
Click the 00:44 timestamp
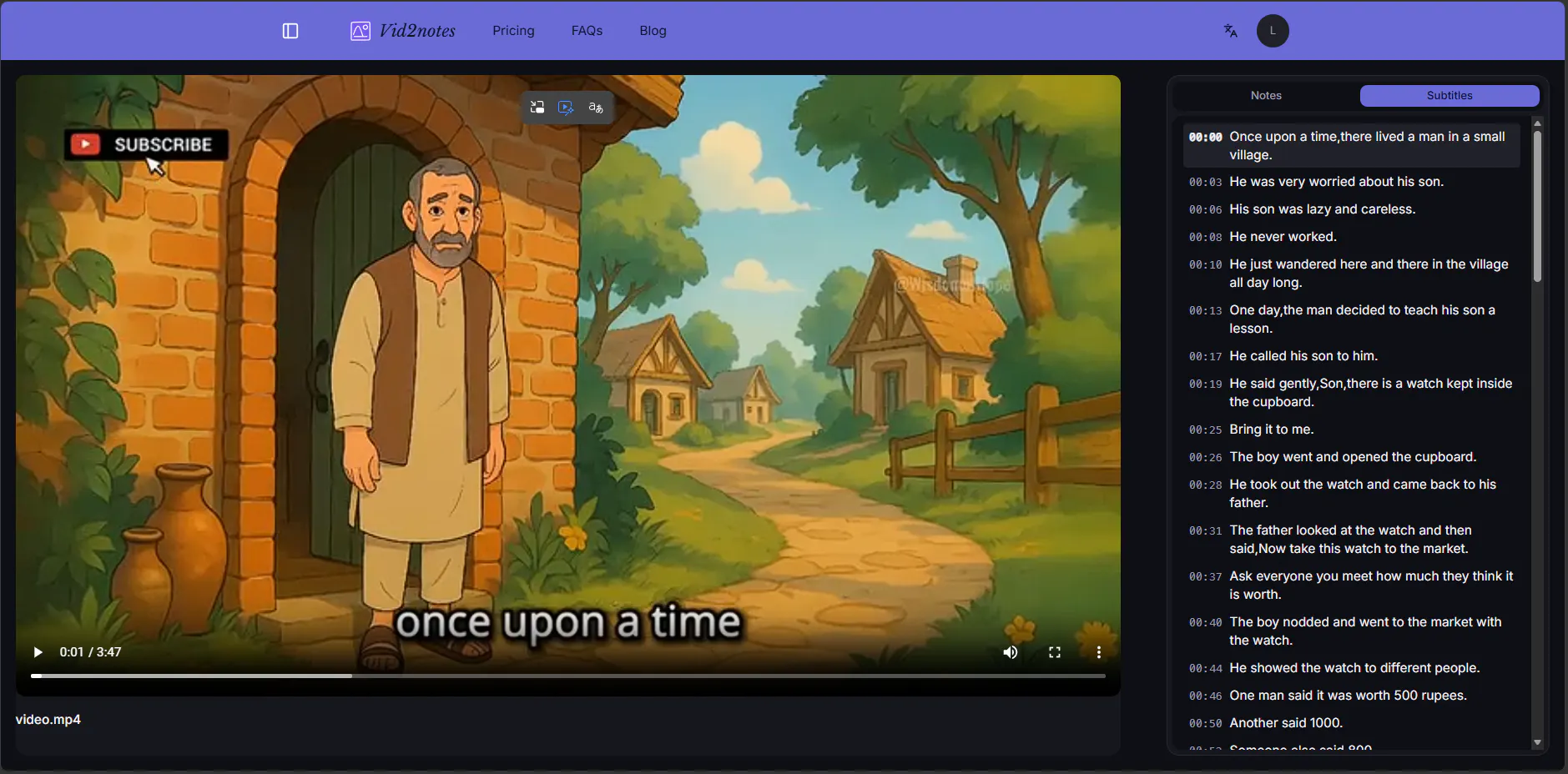tap(1205, 669)
